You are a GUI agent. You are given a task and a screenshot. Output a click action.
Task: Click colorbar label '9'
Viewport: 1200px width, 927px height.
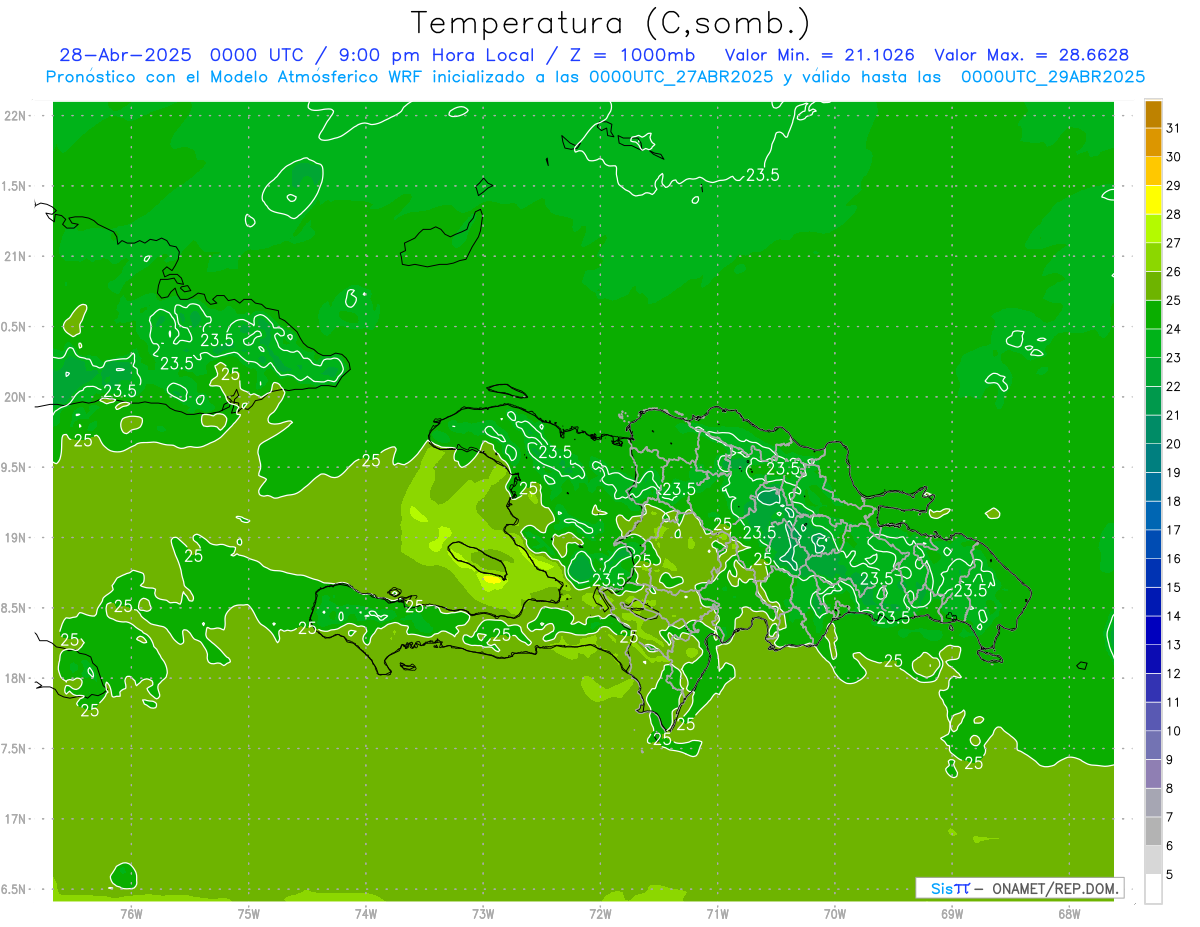pos(1170,761)
